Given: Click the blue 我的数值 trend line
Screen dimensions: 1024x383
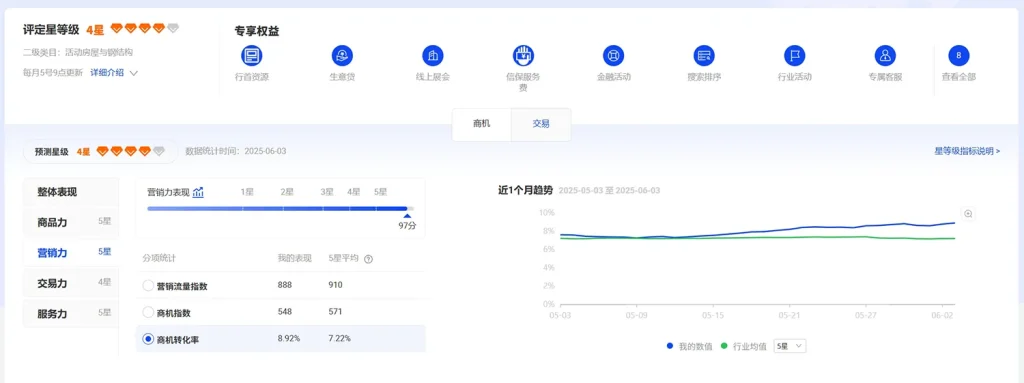Looking at the screenshot, I should pos(758,231).
